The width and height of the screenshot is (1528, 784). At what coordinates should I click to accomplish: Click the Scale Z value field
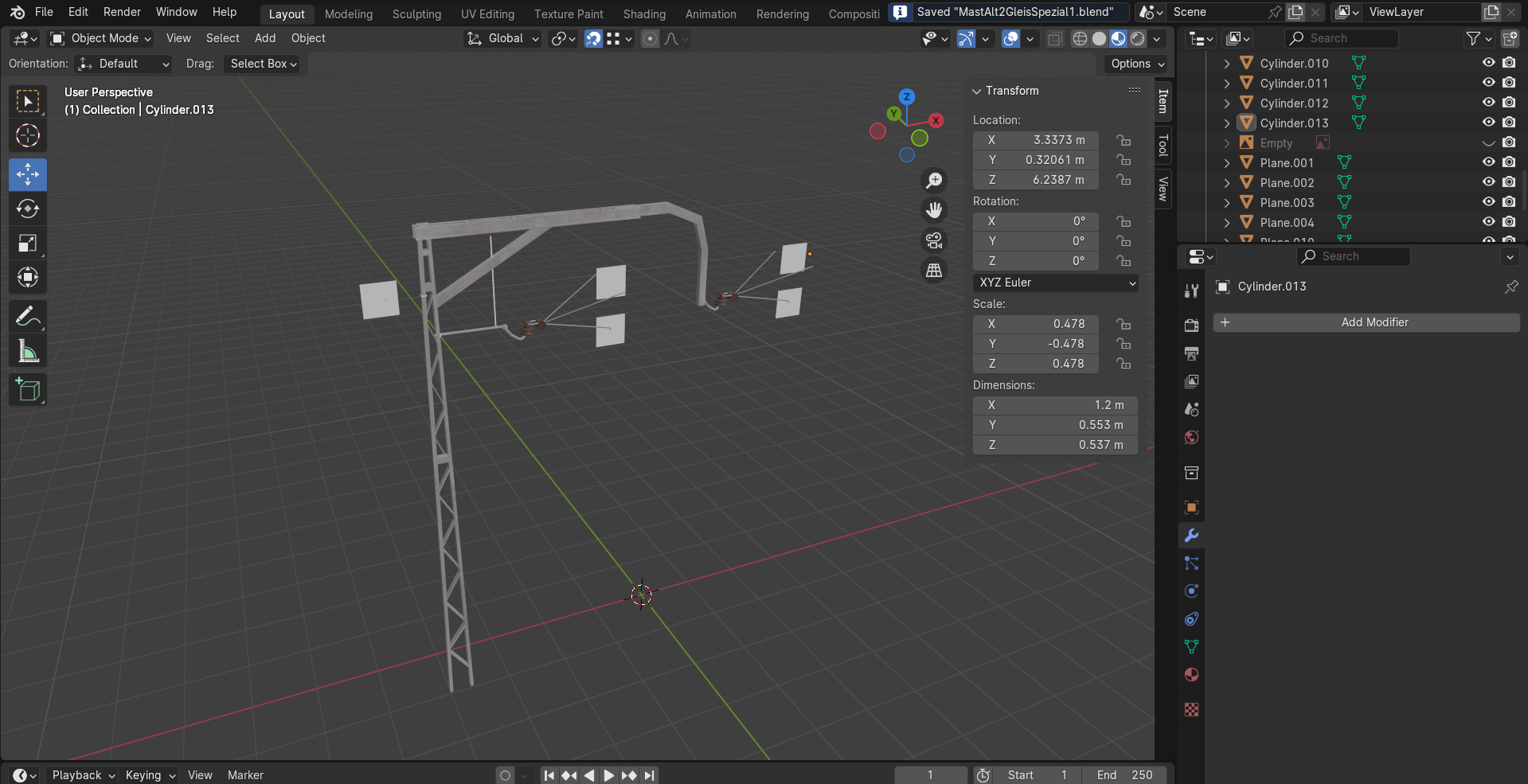[x=1035, y=364]
